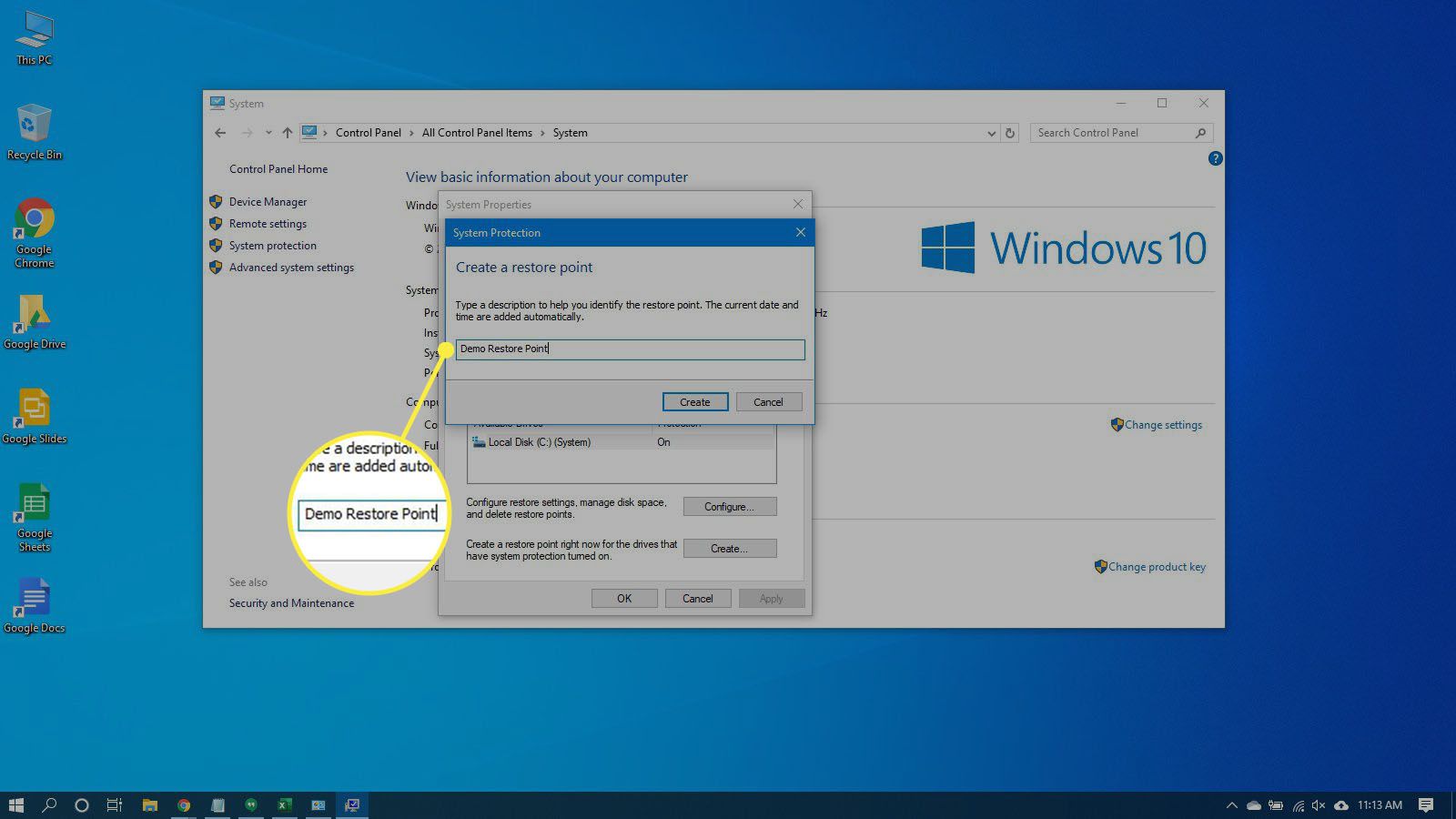
Task: Open Google Sheets desktop shortcut
Action: [35, 517]
